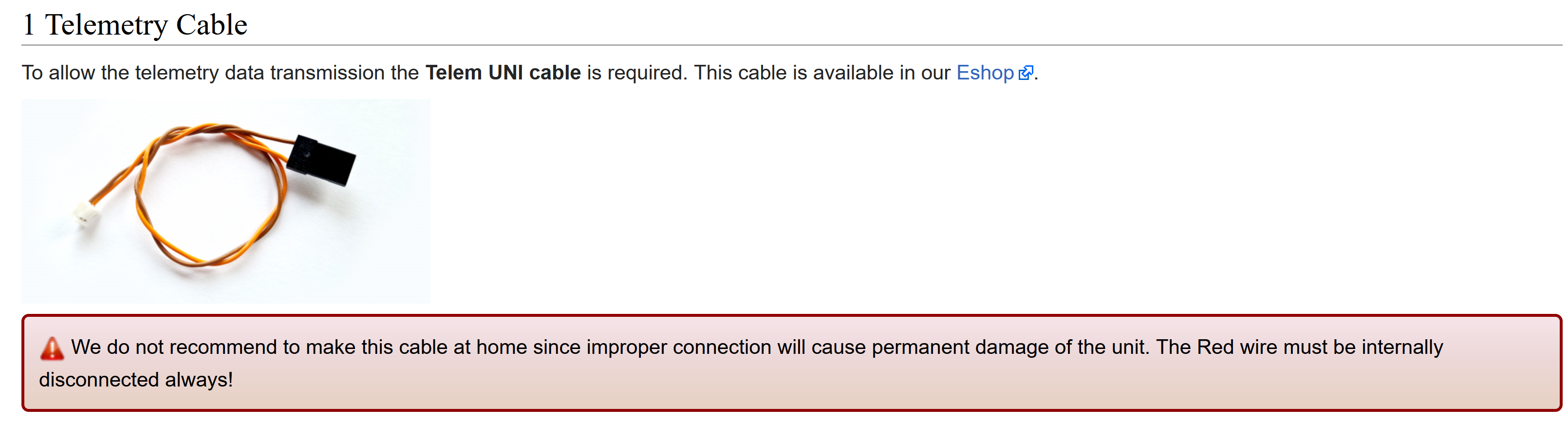
Task: Click the white connector plug in the photo
Action: [x=86, y=214]
